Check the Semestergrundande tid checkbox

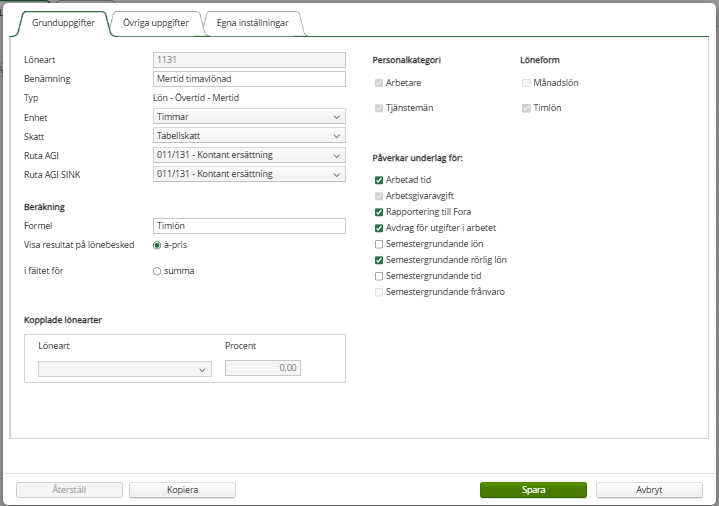click(379, 276)
